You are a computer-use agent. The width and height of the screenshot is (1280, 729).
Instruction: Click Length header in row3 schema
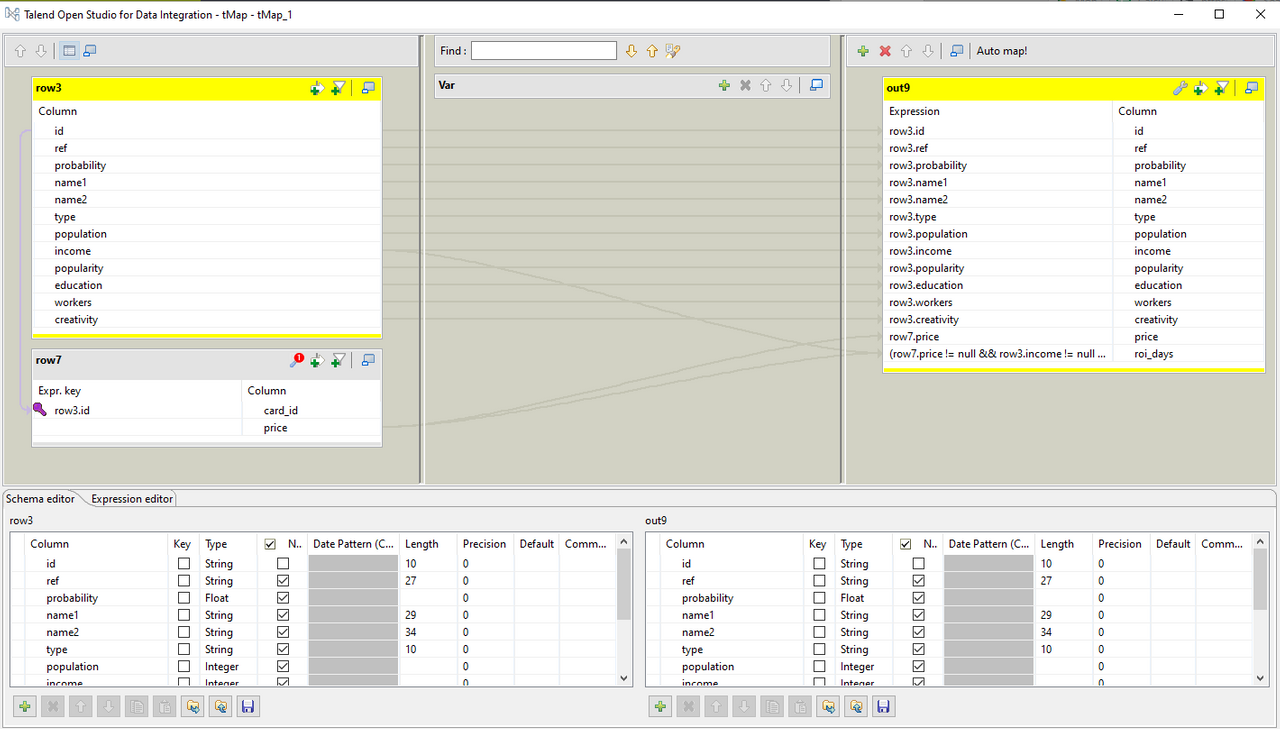pos(422,544)
